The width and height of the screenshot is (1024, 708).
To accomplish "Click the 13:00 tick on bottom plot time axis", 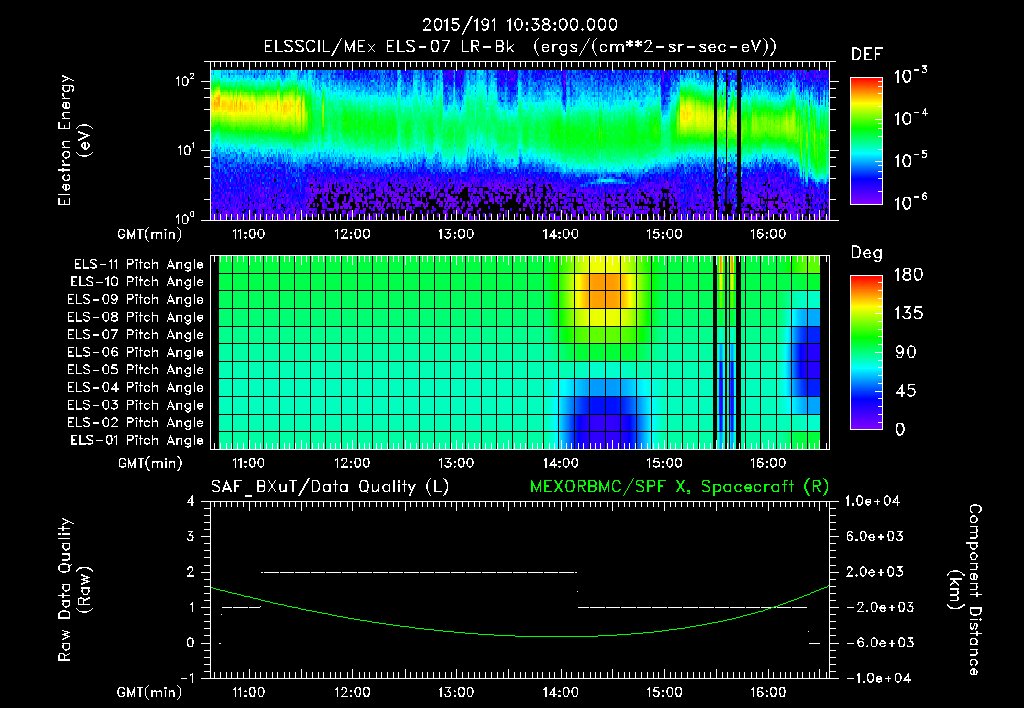I will point(456,692).
